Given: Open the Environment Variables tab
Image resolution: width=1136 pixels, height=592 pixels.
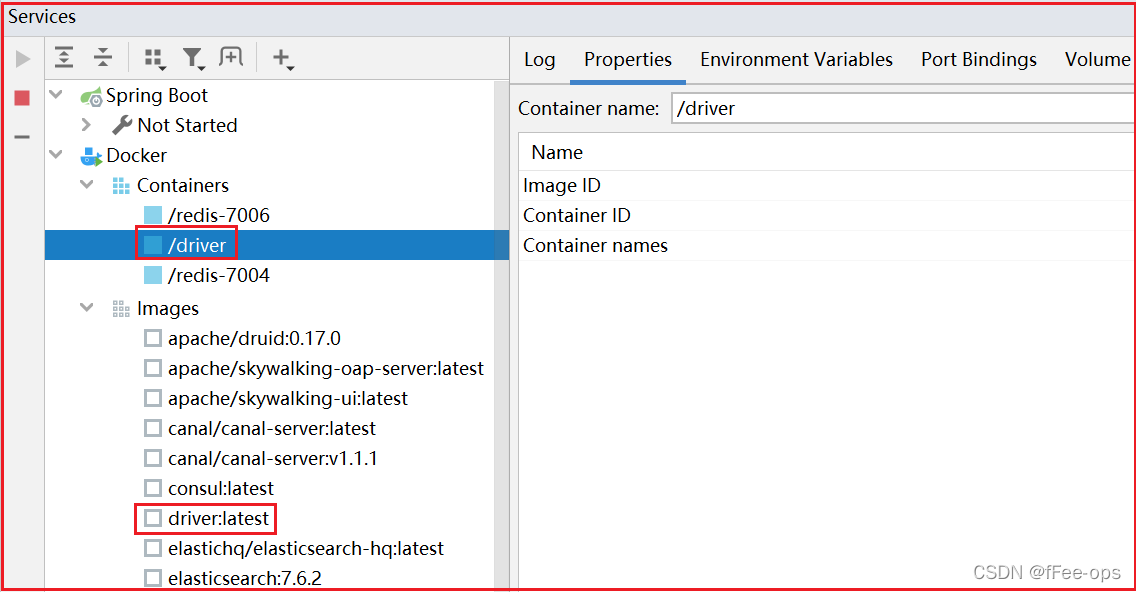Looking at the screenshot, I should point(796,59).
